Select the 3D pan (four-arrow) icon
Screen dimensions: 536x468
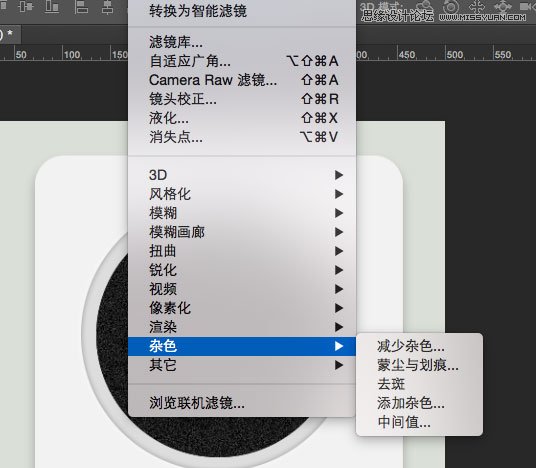click(477, 6)
